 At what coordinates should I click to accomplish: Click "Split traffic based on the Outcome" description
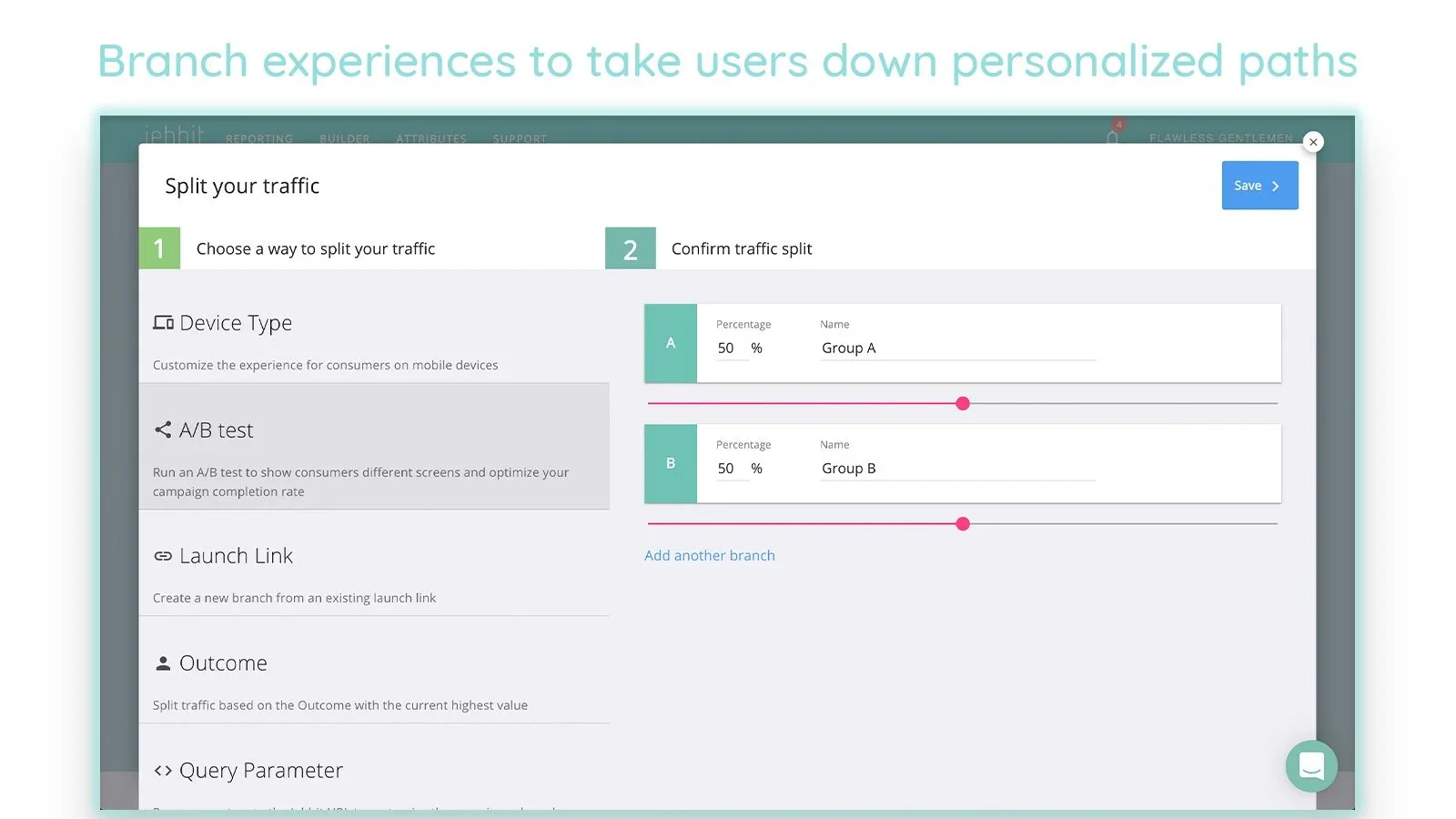pyautogui.click(x=340, y=705)
